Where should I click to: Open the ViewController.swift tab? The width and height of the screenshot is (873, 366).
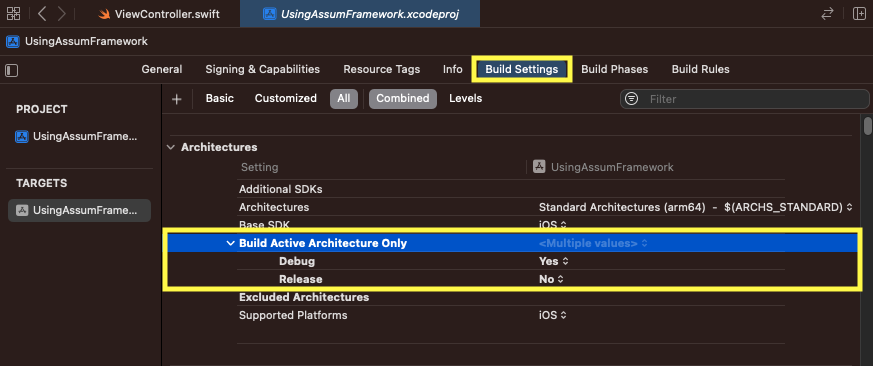(x=159, y=14)
